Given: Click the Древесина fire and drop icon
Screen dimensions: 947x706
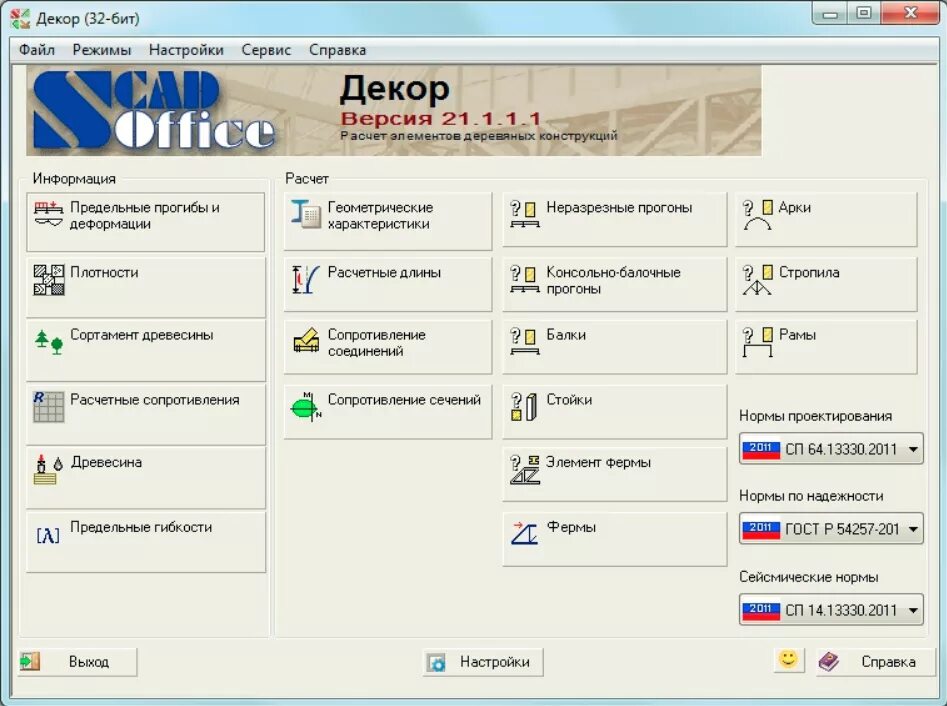Looking at the screenshot, I should pos(49,469).
